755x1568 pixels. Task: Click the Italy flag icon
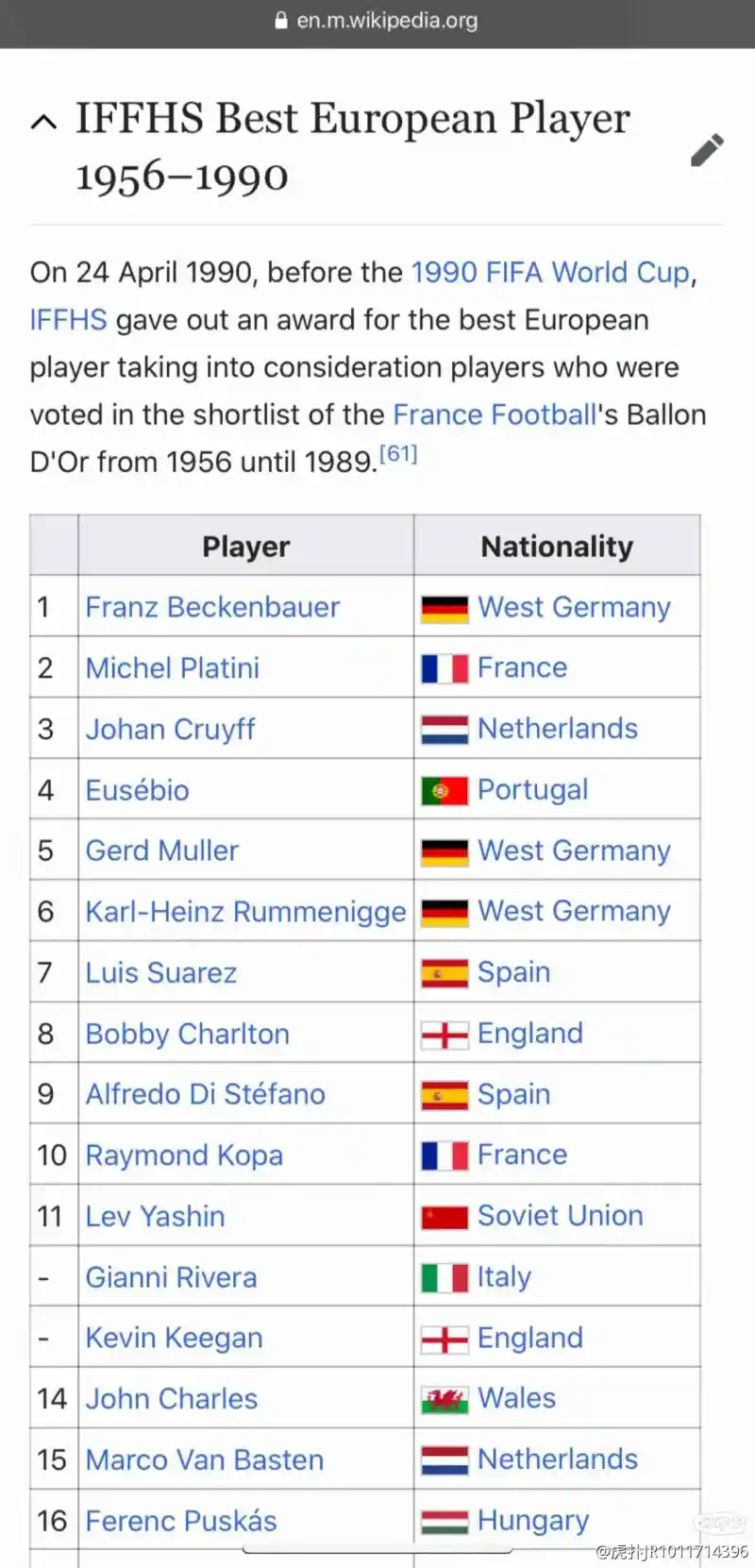click(x=445, y=1278)
